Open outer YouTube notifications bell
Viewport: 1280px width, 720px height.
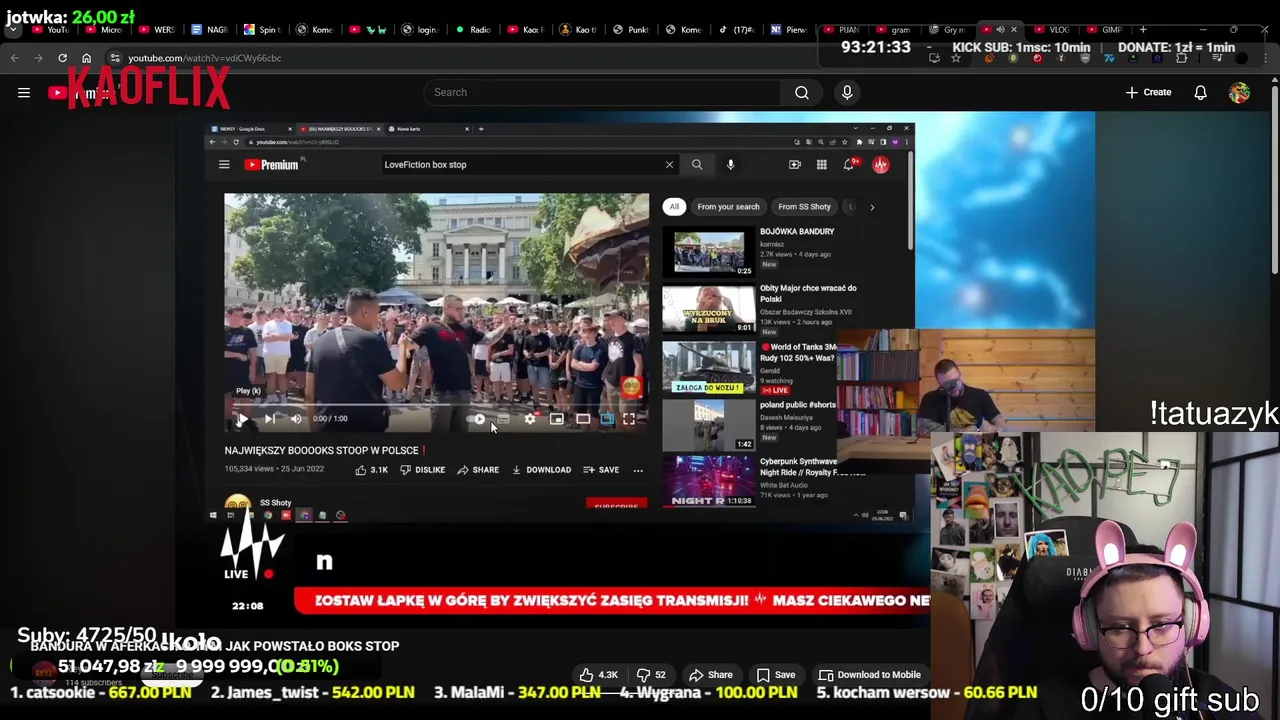1200,92
